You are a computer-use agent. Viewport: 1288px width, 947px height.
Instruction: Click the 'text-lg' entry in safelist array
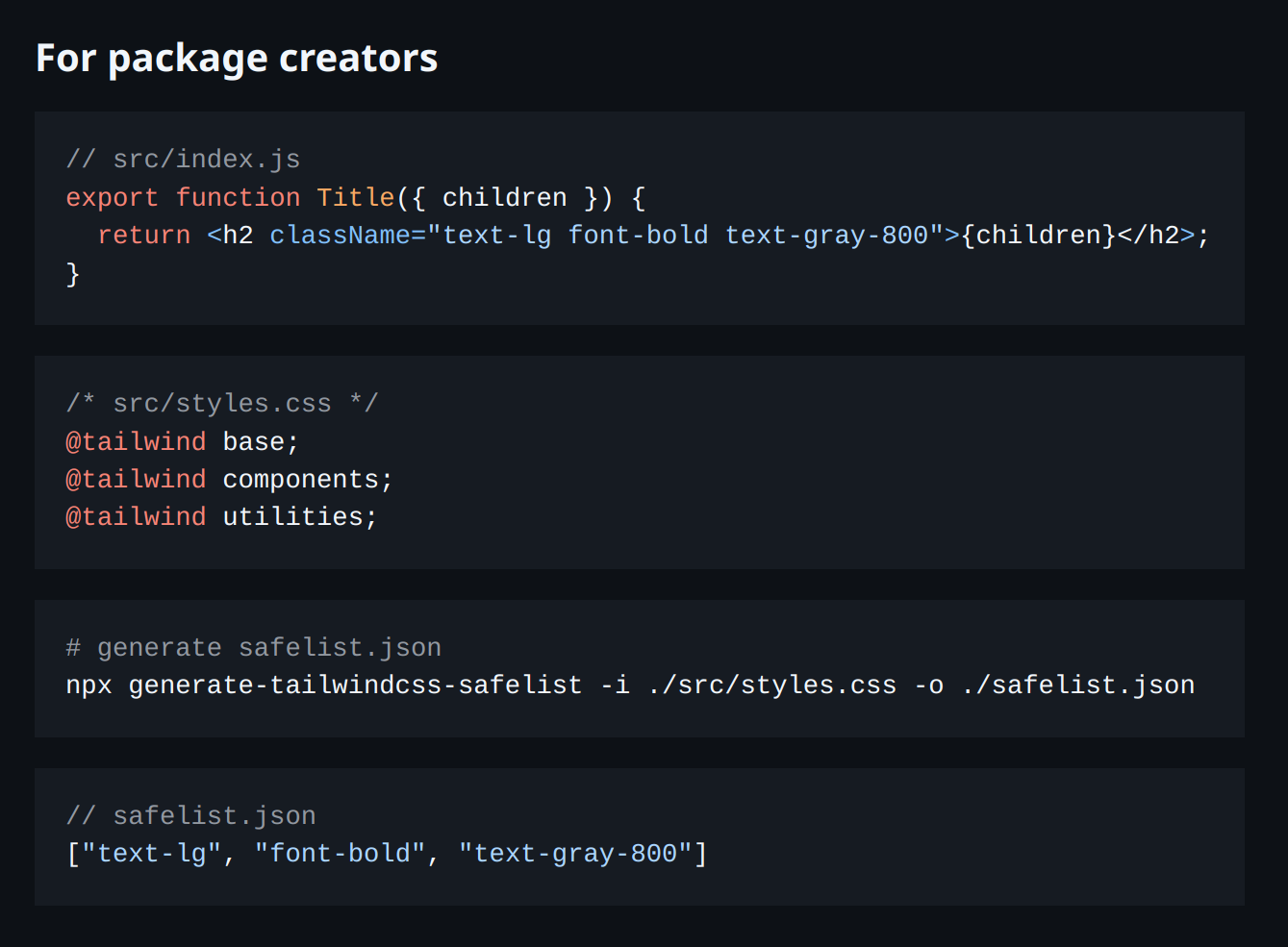(x=154, y=853)
